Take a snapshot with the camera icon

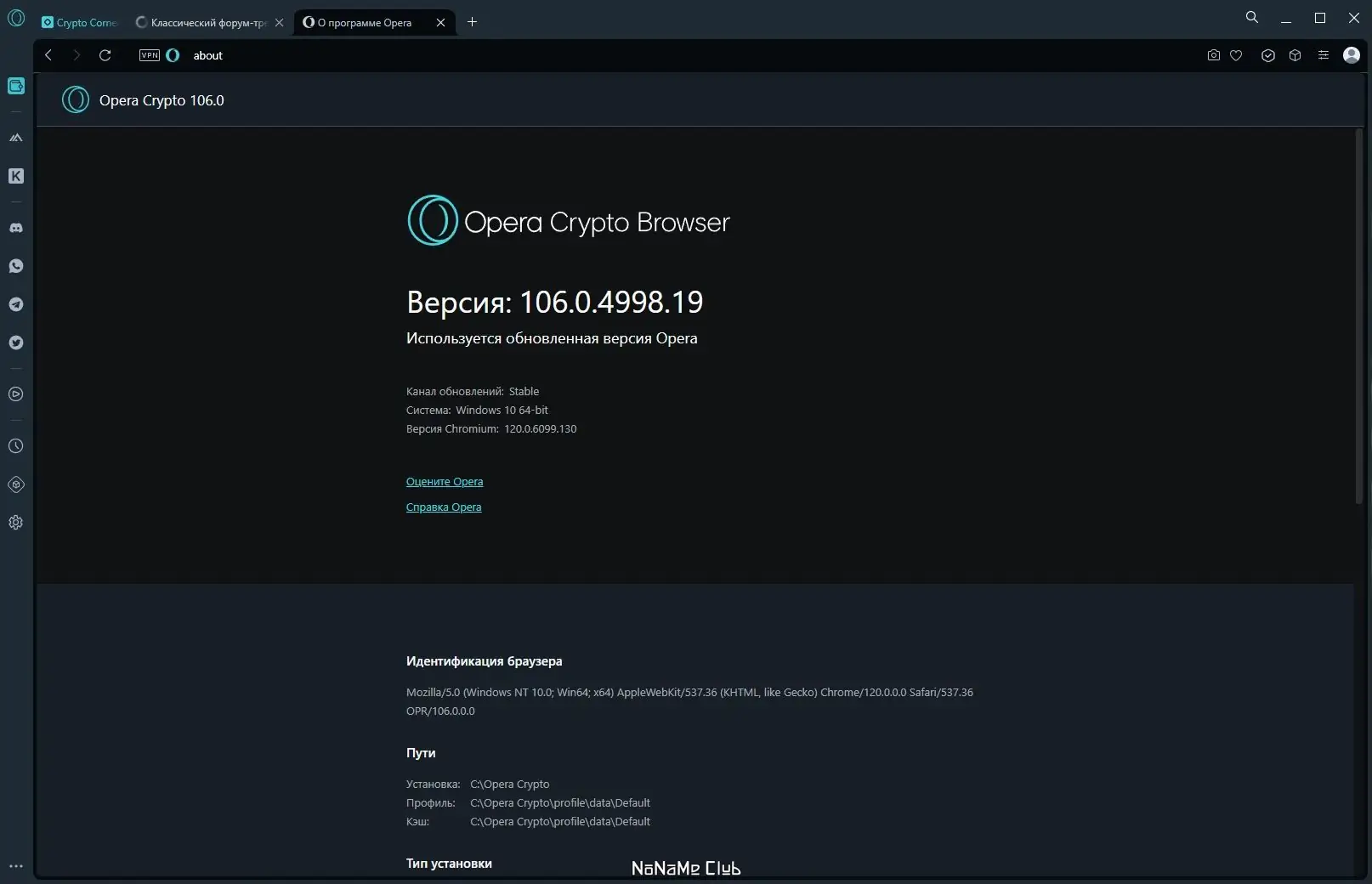click(x=1213, y=55)
